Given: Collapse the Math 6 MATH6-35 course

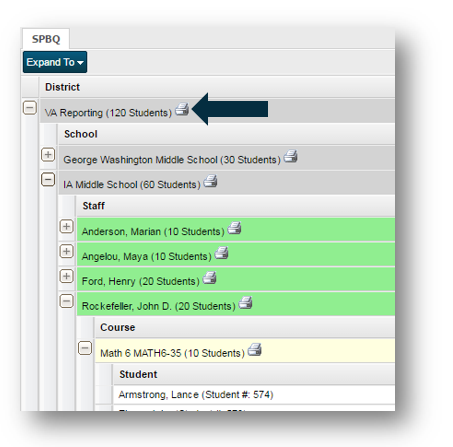Looking at the screenshot, I should pyautogui.click(x=85, y=348).
